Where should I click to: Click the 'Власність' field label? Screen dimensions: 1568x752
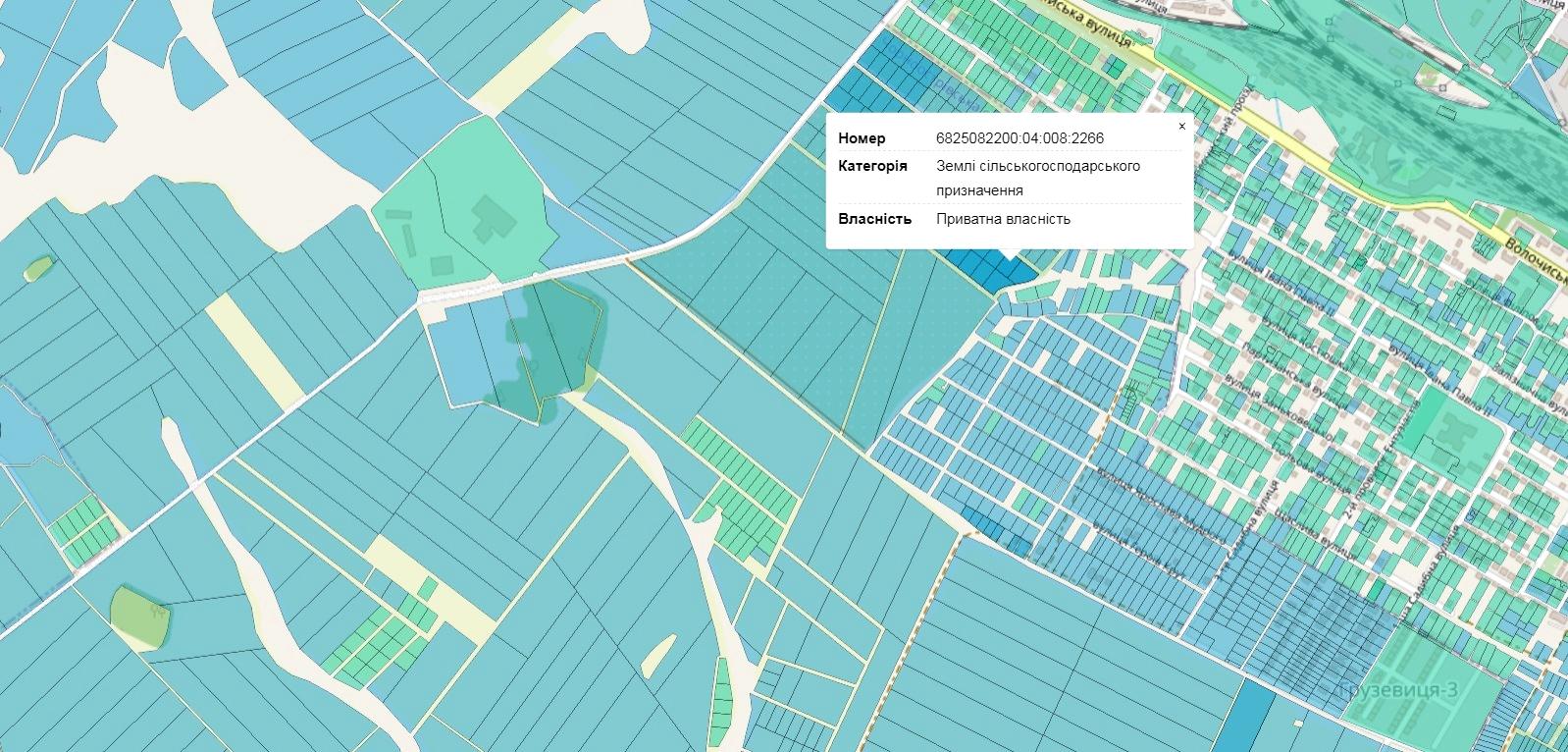pyautogui.click(x=874, y=219)
